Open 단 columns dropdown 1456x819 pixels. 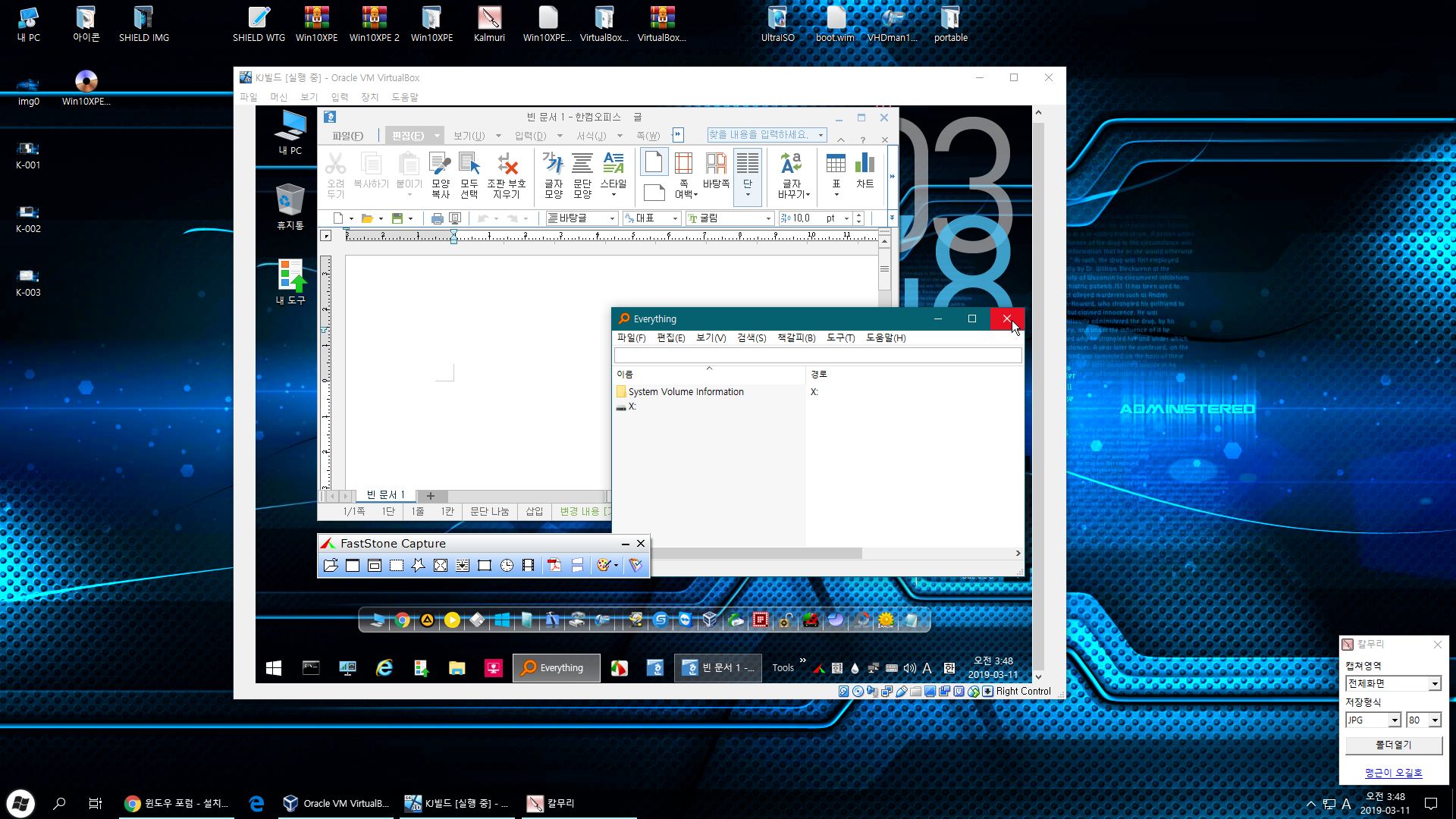click(748, 177)
